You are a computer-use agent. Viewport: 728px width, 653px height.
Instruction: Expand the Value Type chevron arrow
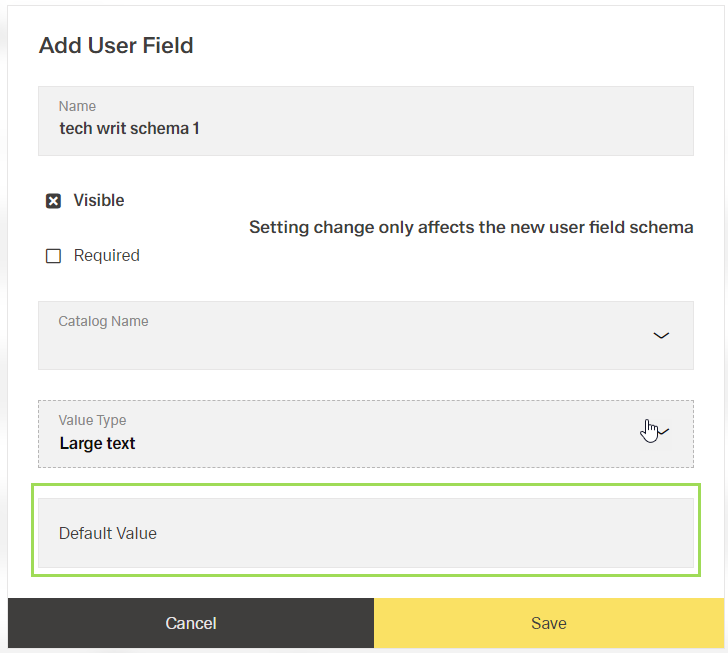(x=662, y=431)
